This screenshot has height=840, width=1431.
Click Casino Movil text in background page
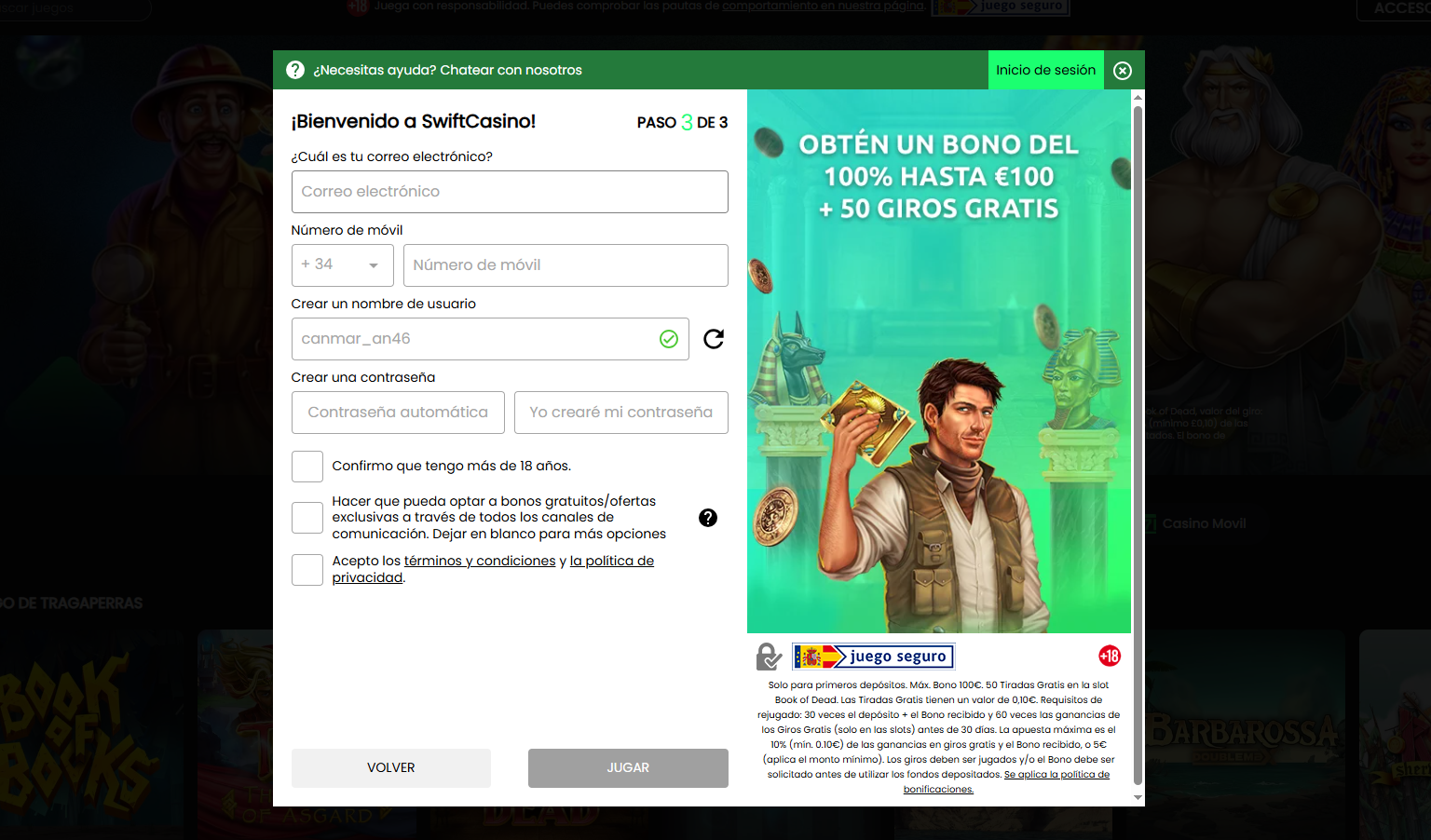pyautogui.click(x=1204, y=523)
